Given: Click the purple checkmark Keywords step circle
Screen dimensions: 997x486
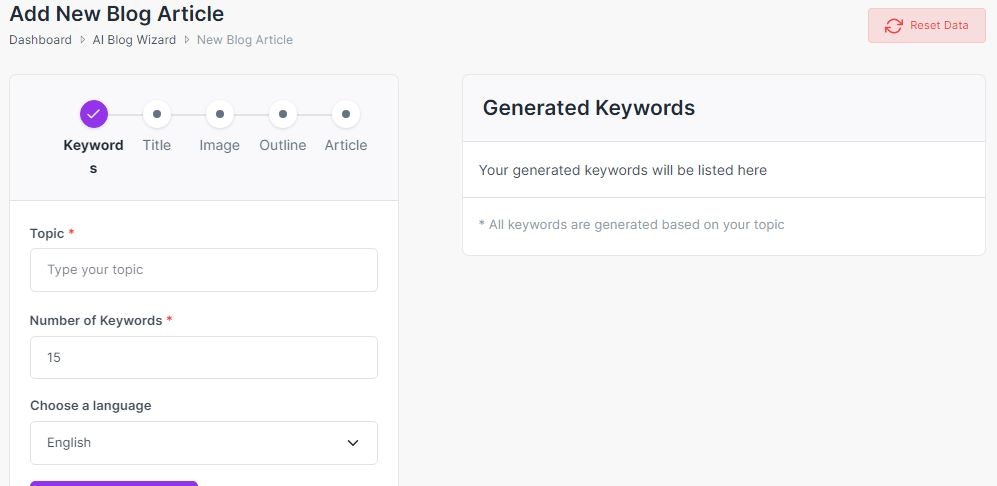Looking at the screenshot, I should (93, 114).
